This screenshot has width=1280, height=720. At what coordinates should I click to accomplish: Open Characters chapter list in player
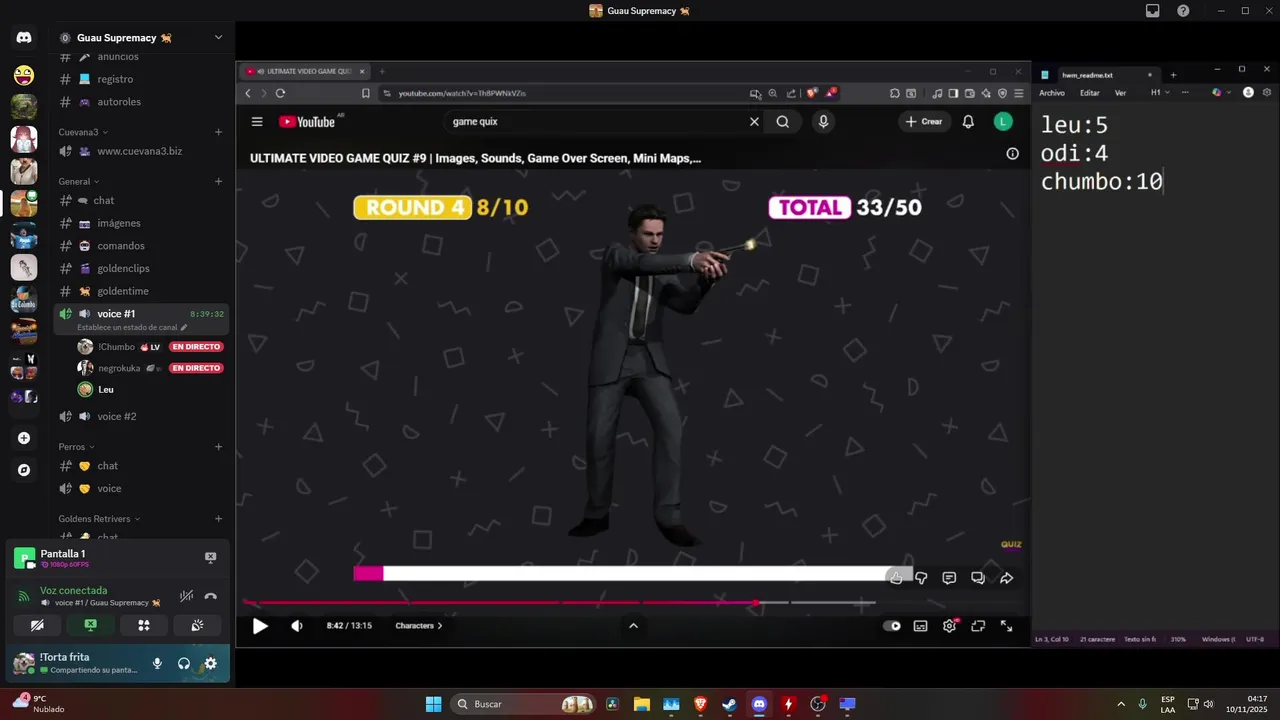coord(419,626)
